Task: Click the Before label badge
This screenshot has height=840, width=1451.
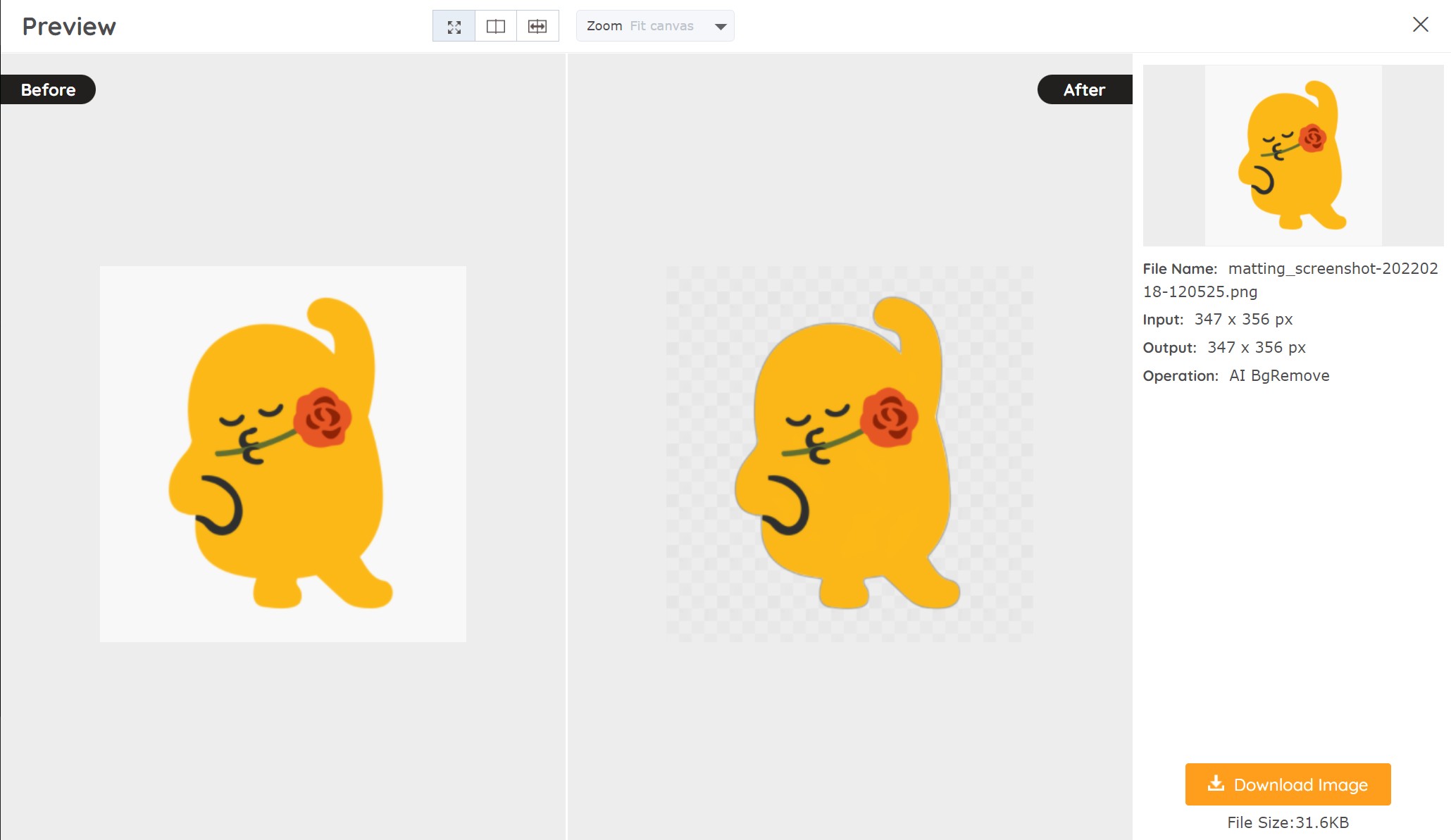Action: click(48, 89)
